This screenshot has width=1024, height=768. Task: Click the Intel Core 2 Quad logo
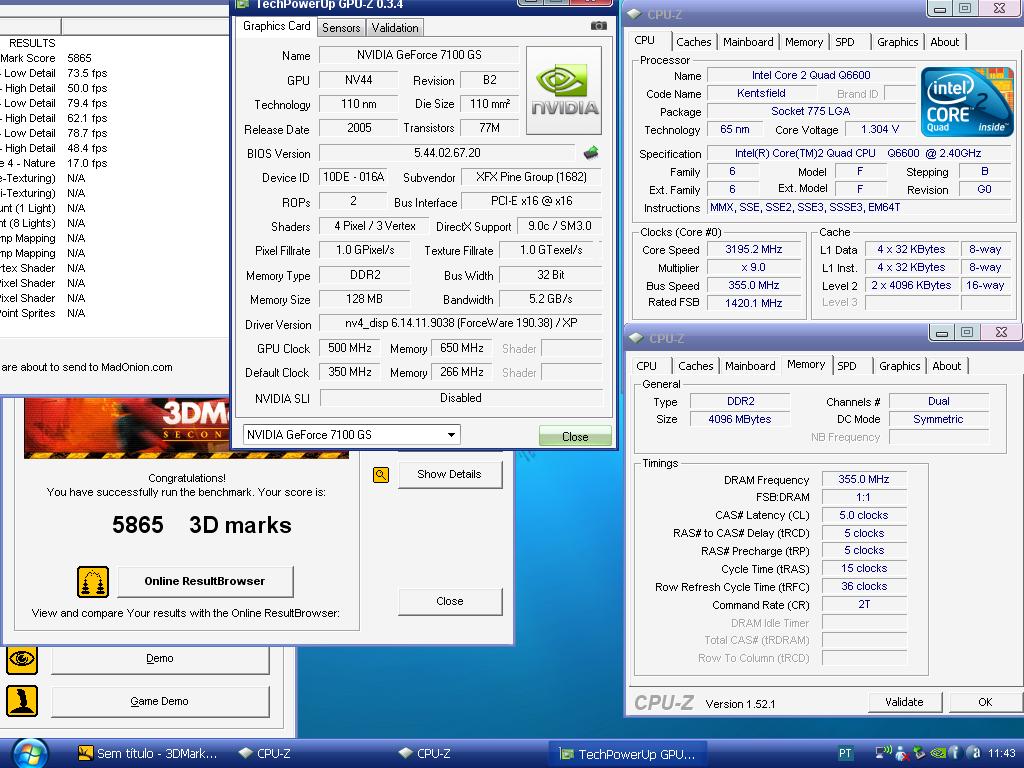(967, 101)
